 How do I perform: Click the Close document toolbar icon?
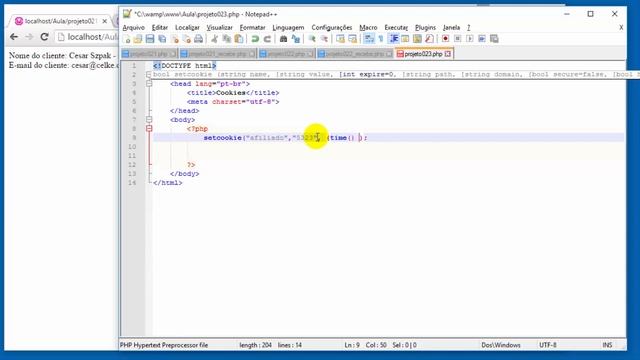(175, 39)
